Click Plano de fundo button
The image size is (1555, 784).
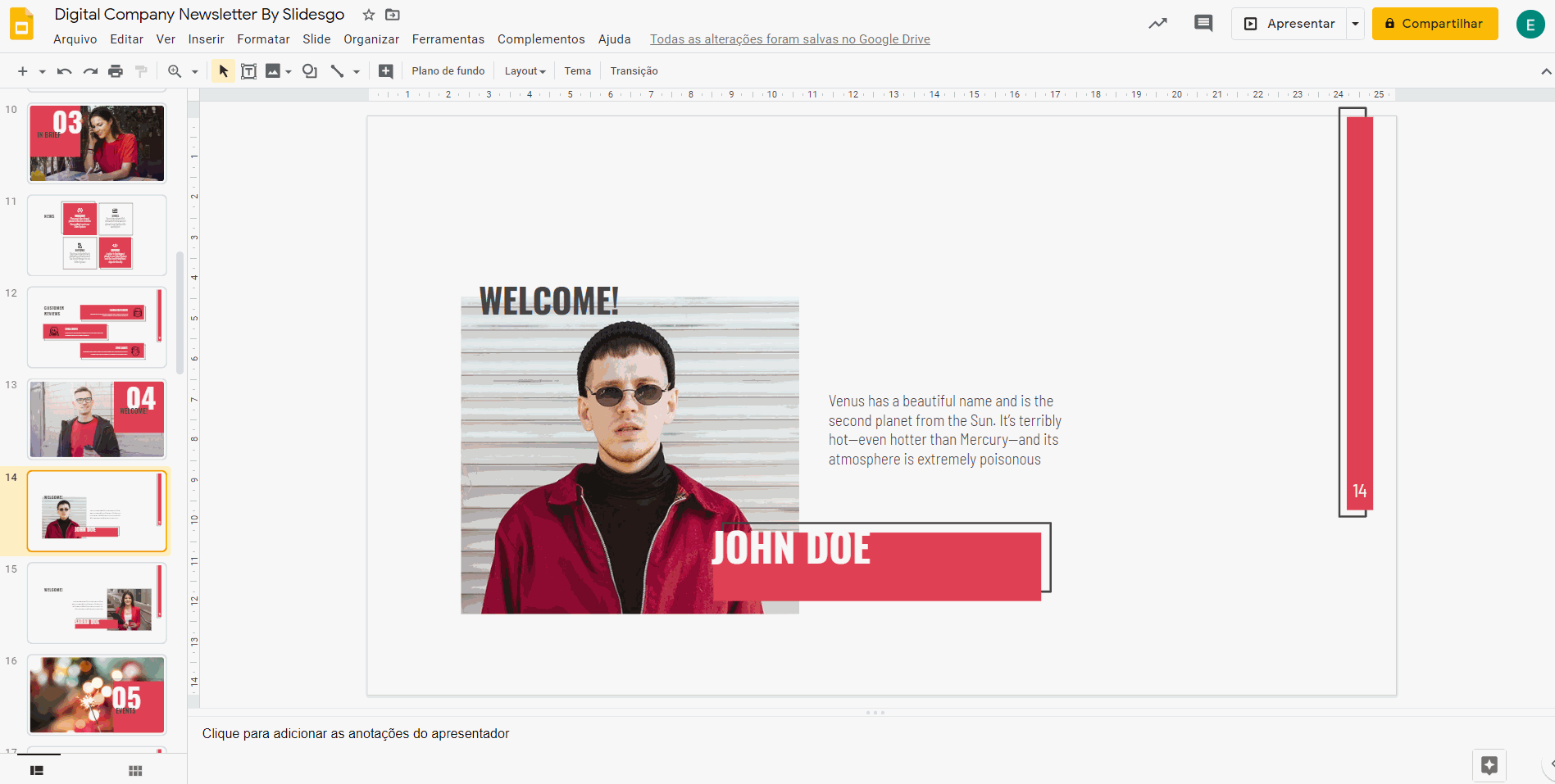coord(448,71)
